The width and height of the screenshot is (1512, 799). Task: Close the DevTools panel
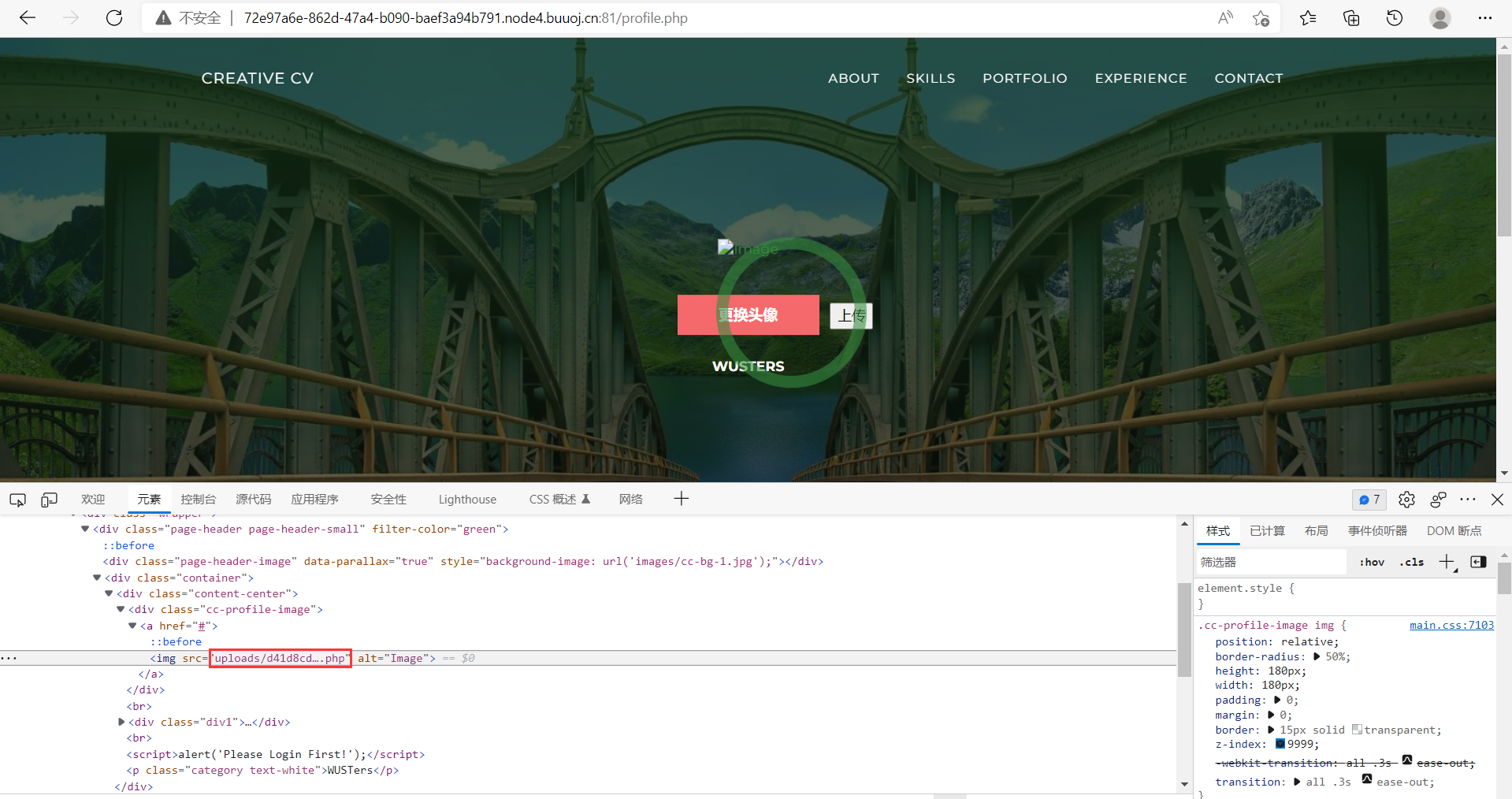(1498, 500)
